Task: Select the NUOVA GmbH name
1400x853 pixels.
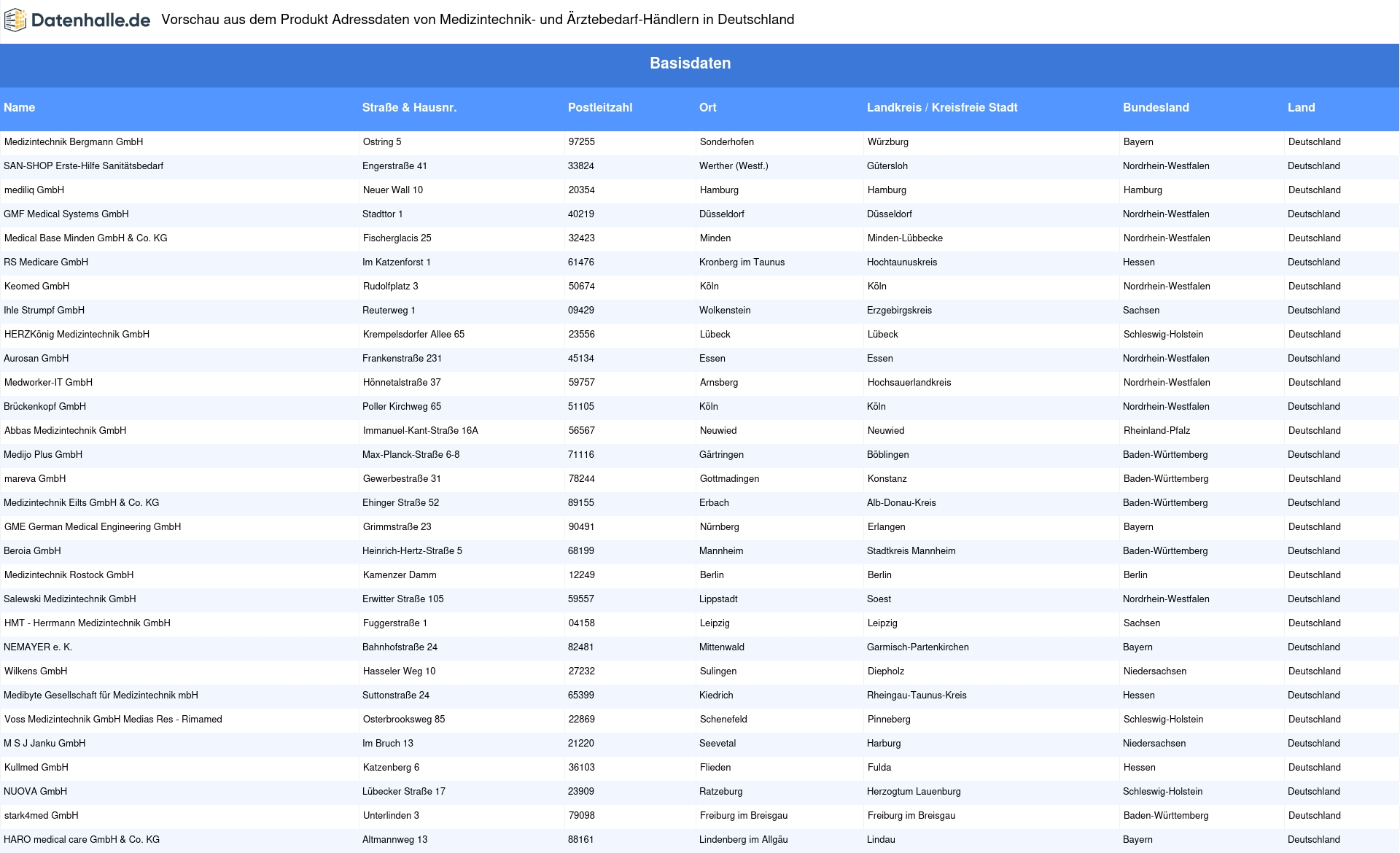Action: click(x=36, y=792)
